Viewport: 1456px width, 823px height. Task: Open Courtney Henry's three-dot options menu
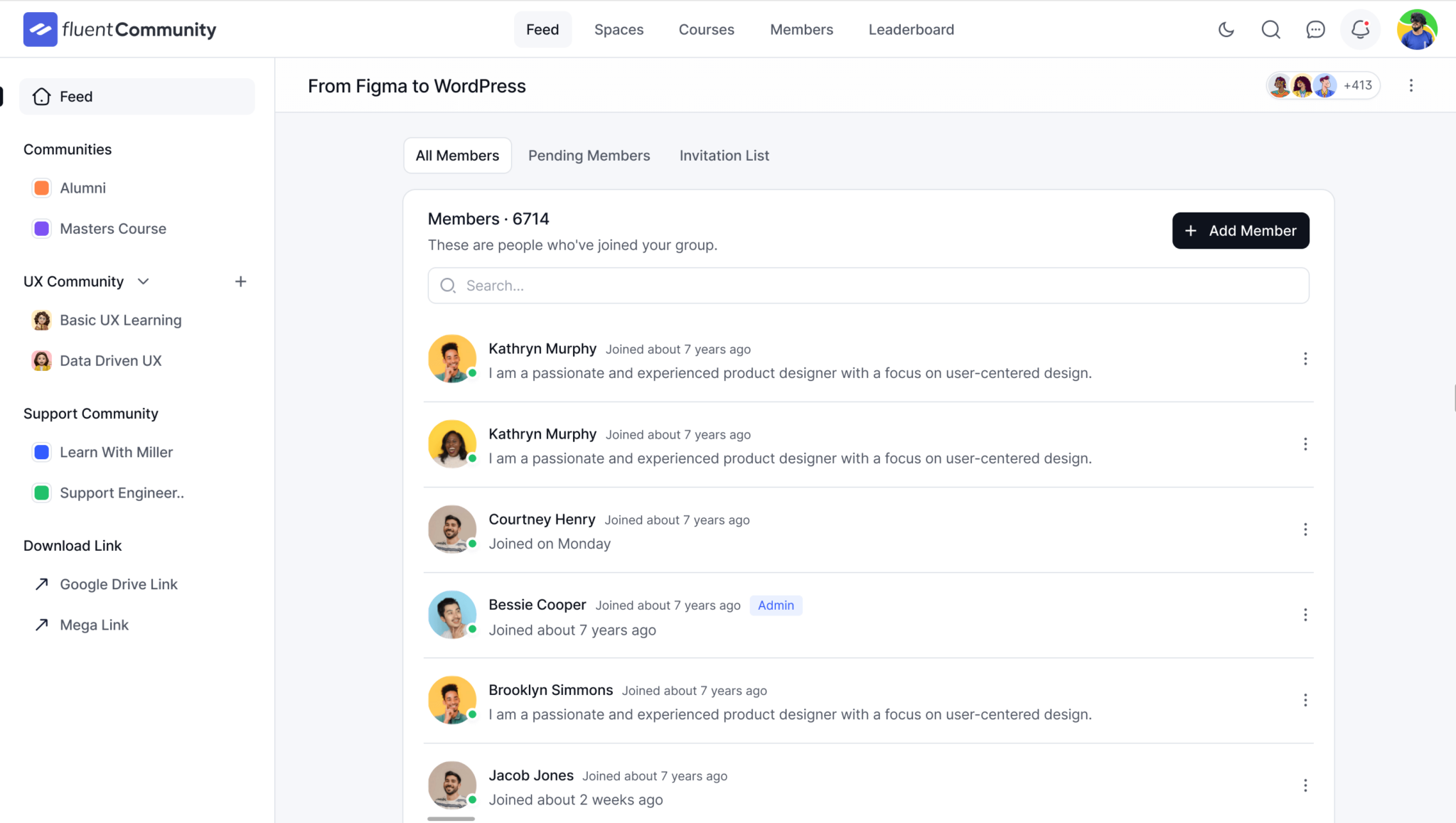[1305, 529]
